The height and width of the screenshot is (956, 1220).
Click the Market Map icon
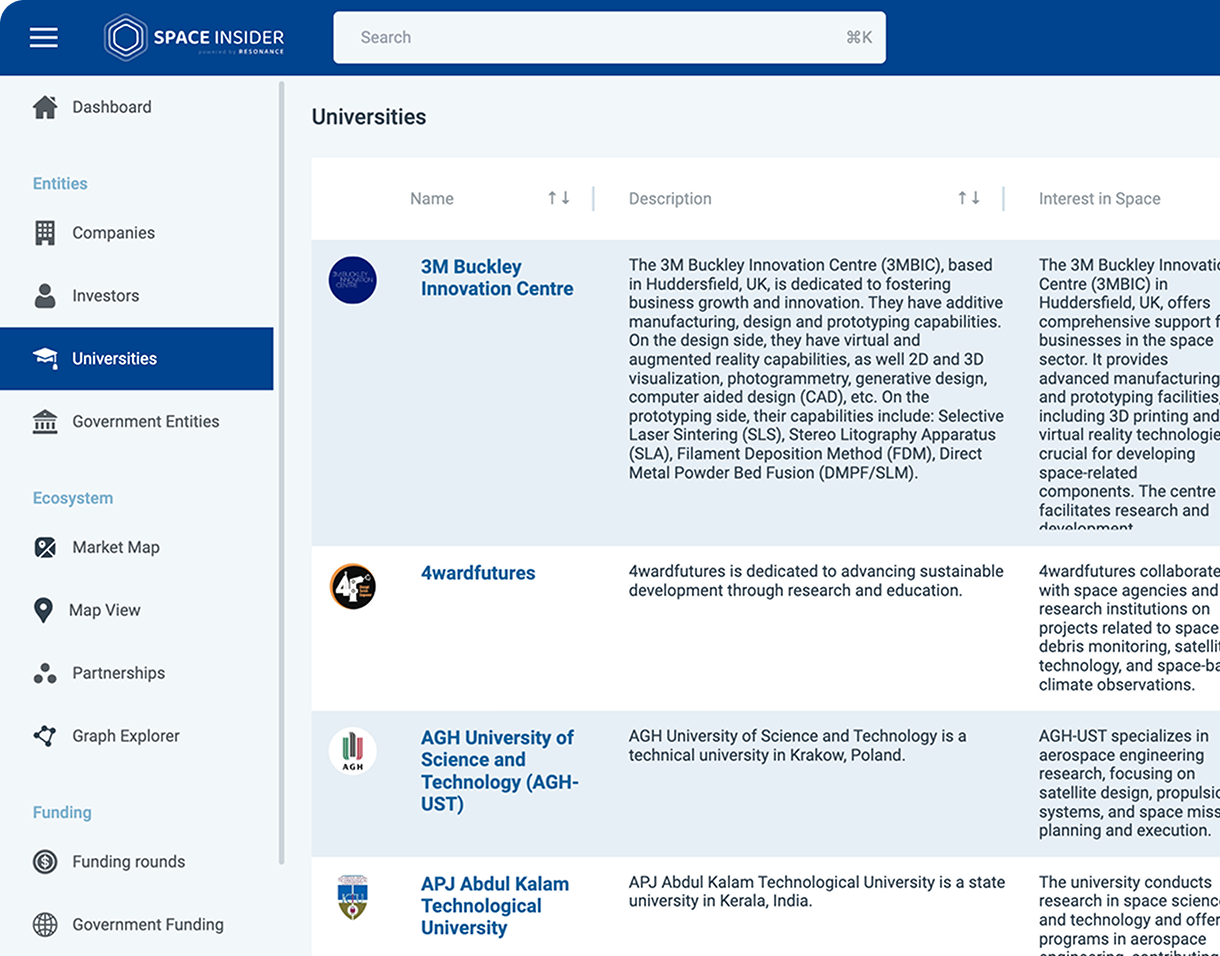click(45, 548)
